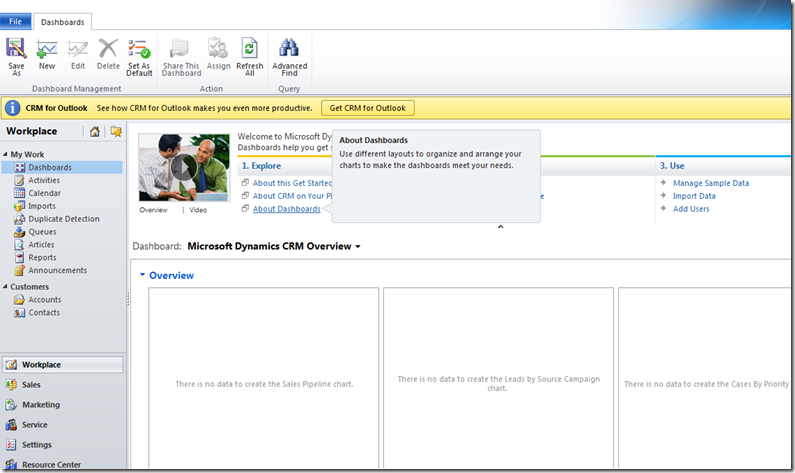Open the File tab

15,21
